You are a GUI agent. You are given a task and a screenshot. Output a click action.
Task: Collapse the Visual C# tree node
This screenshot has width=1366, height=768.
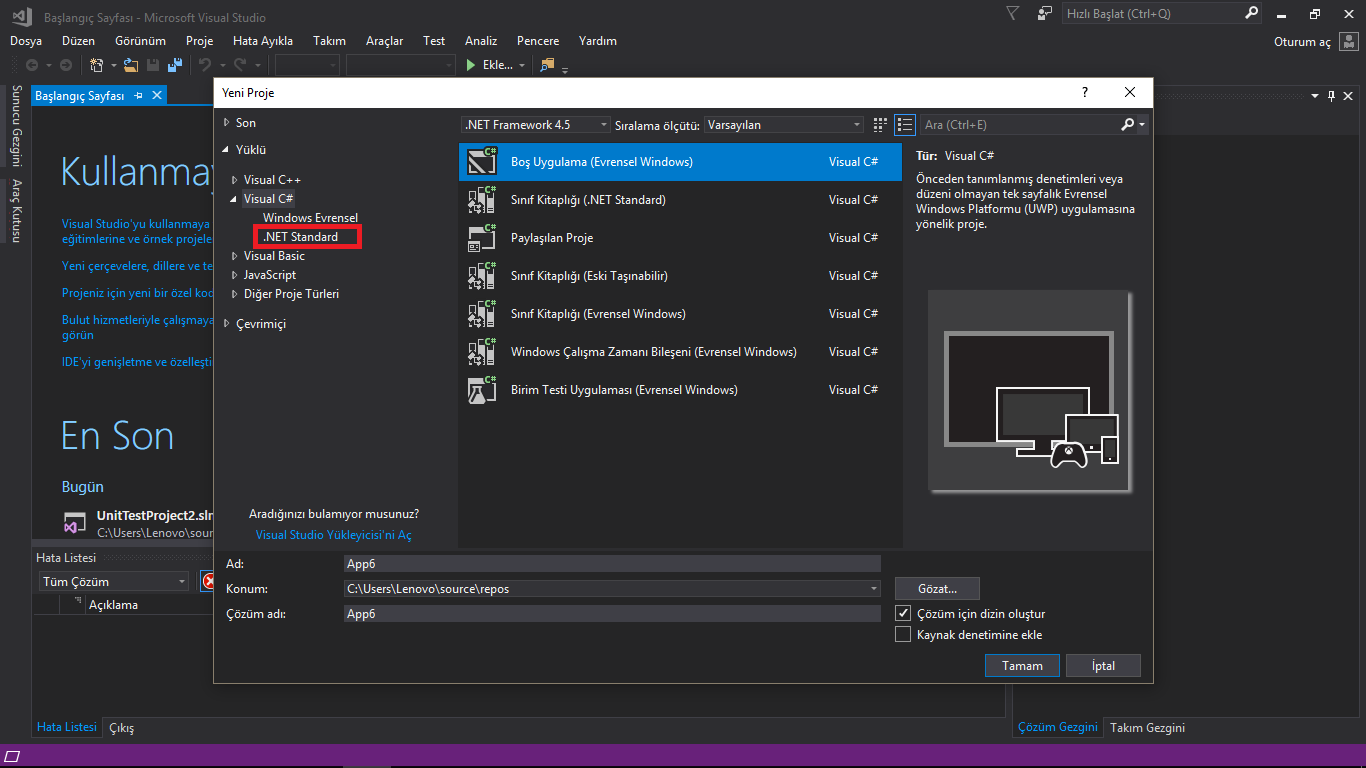(x=235, y=199)
